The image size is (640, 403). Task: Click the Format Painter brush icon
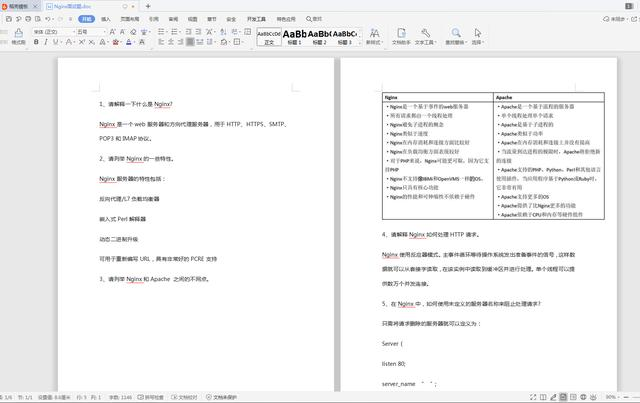pos(18,36)
